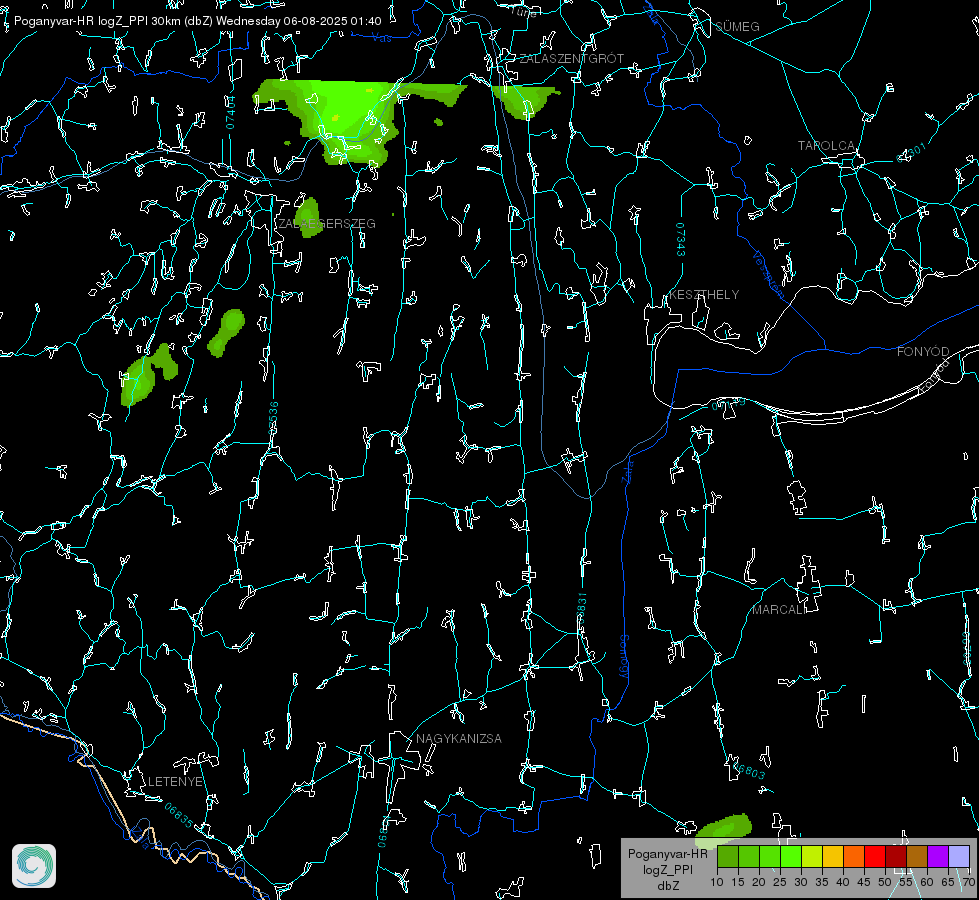Click the 35-40 dBZ yellow swatch
Screen dimensions: 979x900
pyautogui.click(x=833, y=856)
